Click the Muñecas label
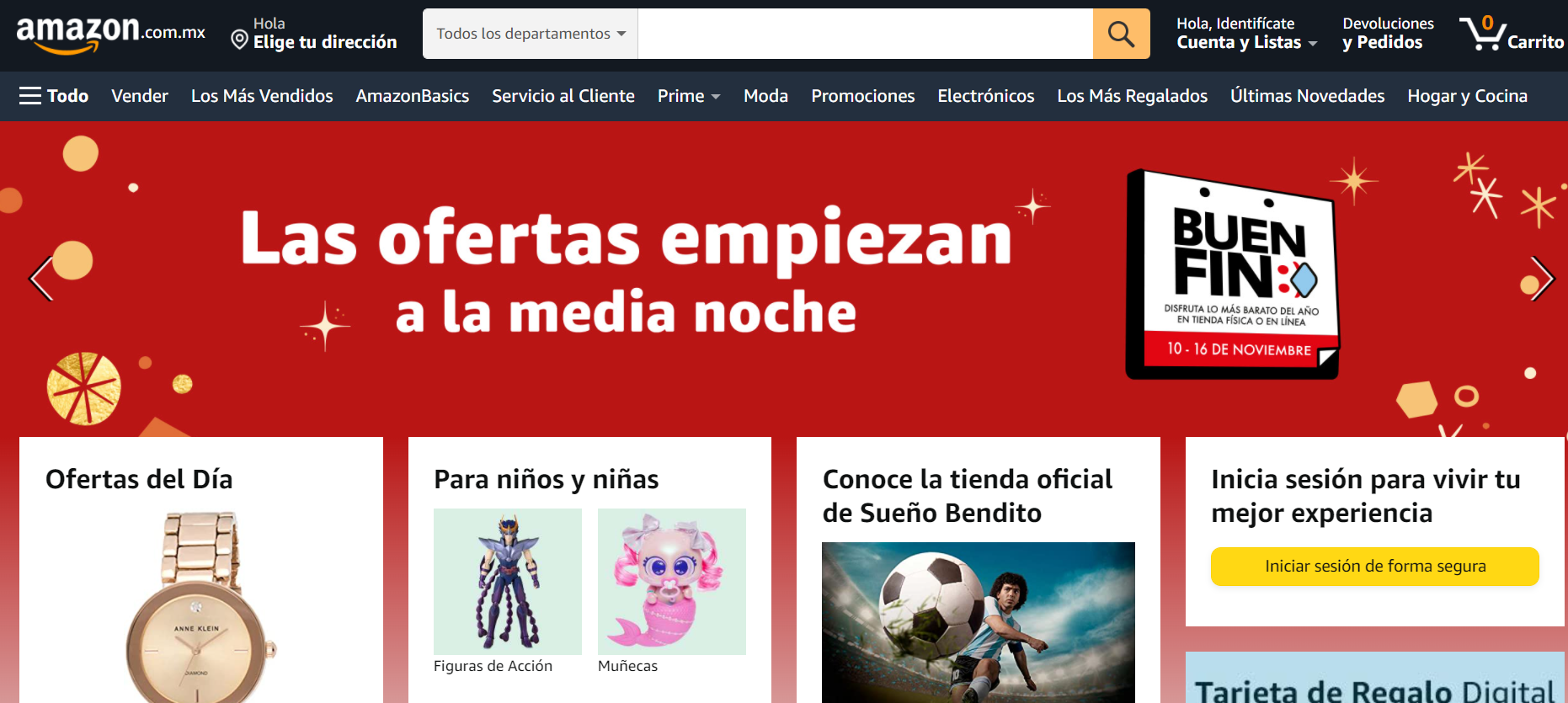This screenshot has height=703, width=1568. point(627,666)
